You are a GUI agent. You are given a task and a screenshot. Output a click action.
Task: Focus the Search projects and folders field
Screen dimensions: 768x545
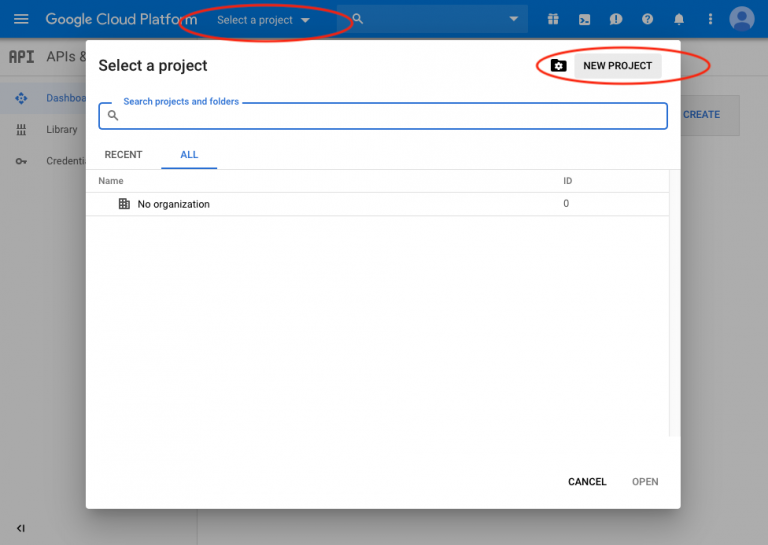pos(390,116)
